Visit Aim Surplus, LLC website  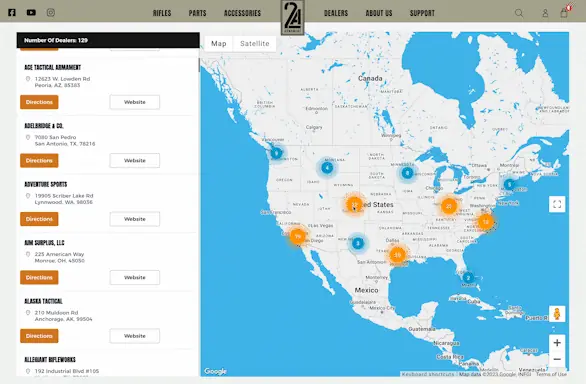pyautogui.click(x=135, y=277)
